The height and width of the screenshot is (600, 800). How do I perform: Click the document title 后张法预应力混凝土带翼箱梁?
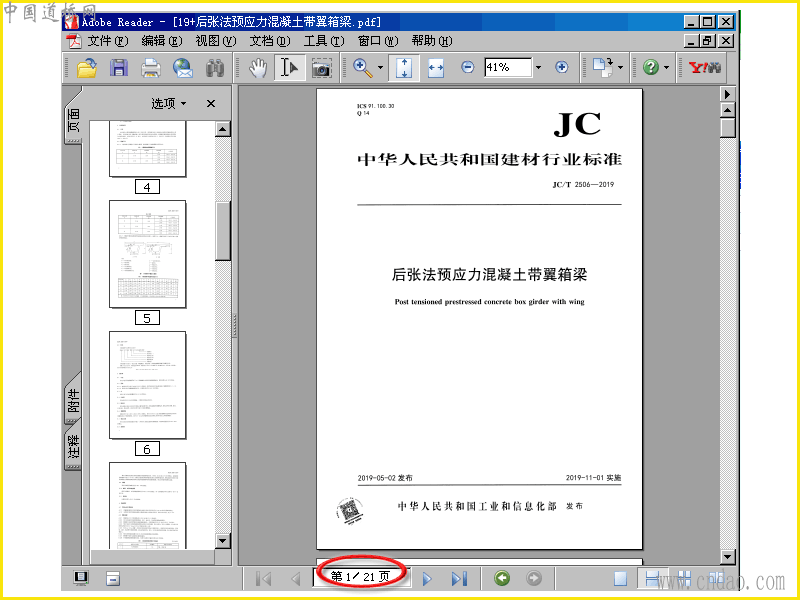pos(489,274)
